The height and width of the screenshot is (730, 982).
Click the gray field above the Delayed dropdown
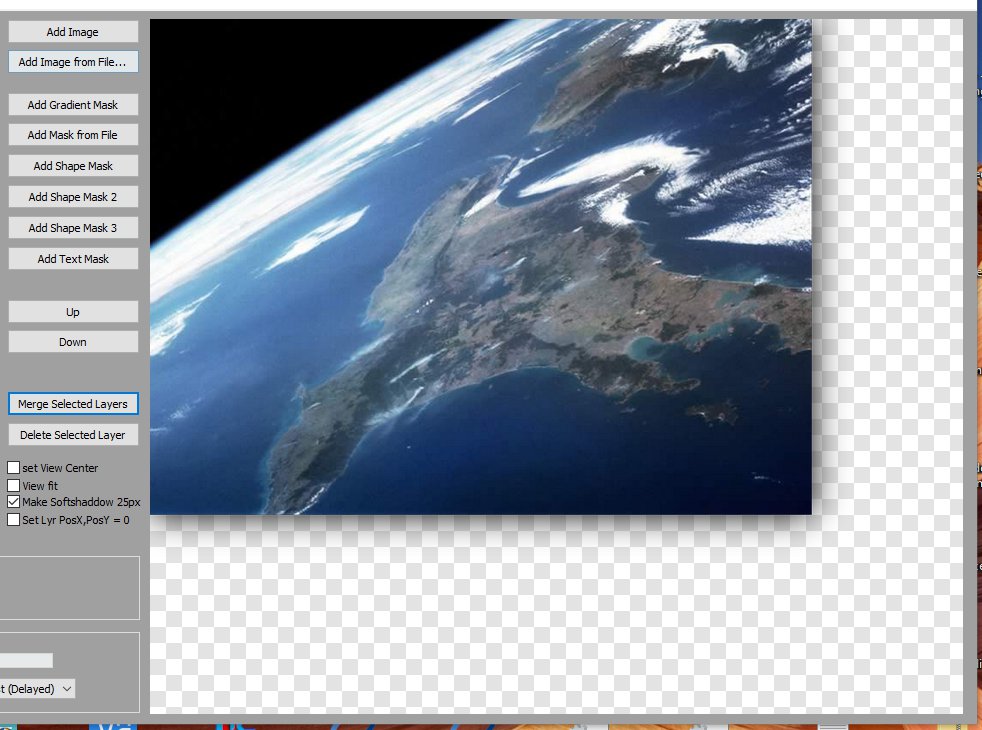click(x=26, y=661)
